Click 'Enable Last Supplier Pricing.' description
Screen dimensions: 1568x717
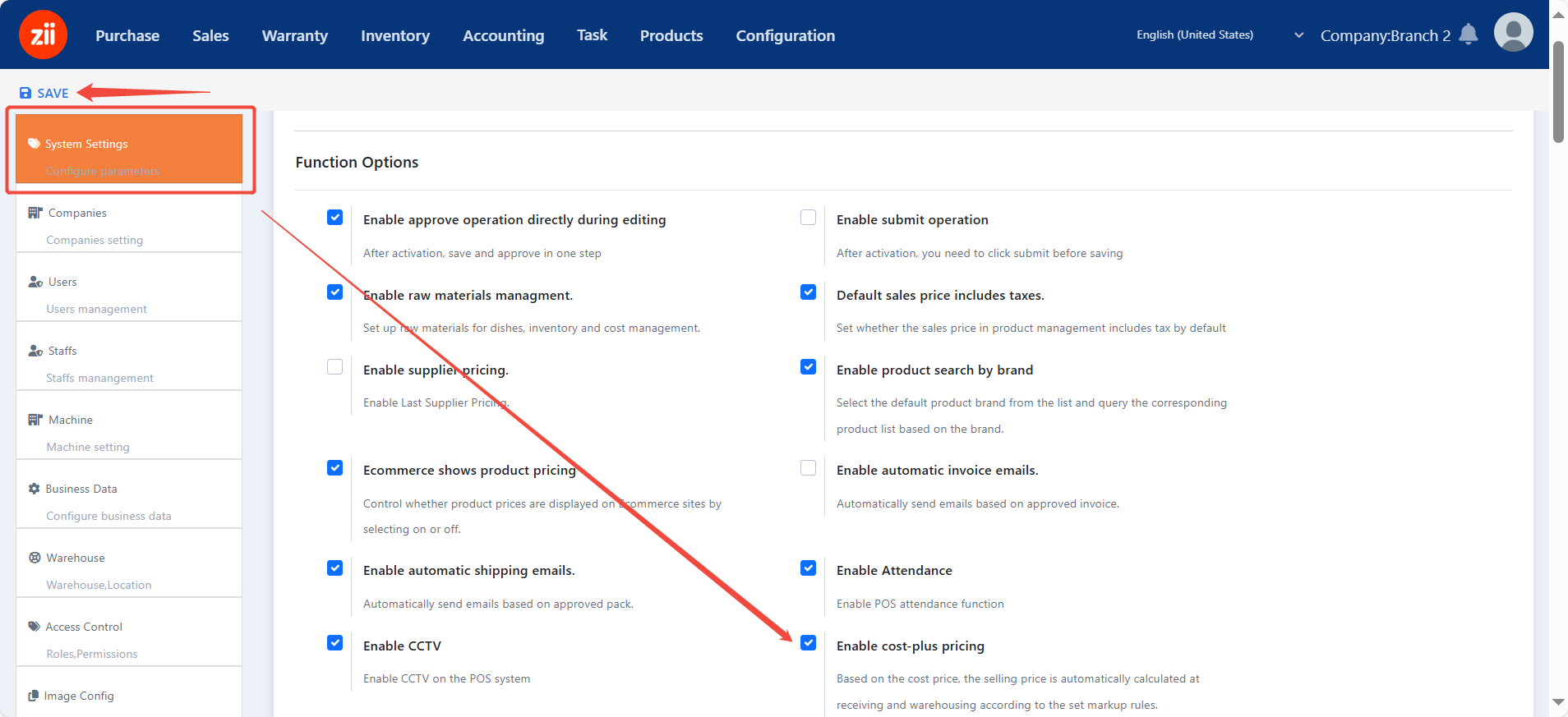tap(436, 402)
